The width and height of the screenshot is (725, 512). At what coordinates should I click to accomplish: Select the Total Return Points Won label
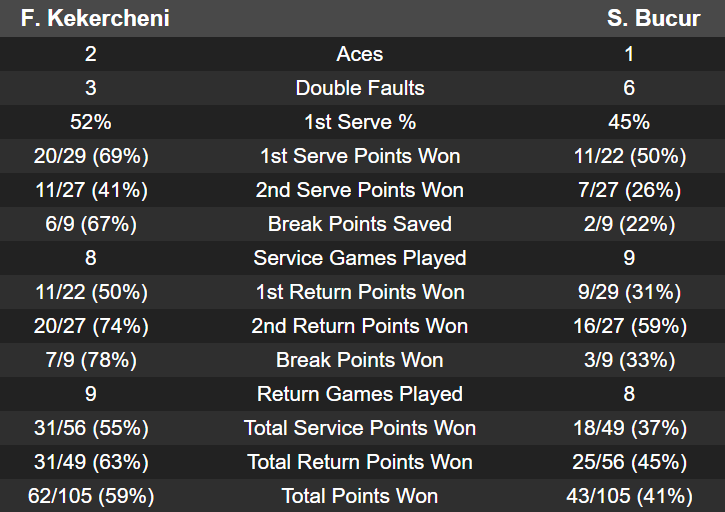coord(360,462)
